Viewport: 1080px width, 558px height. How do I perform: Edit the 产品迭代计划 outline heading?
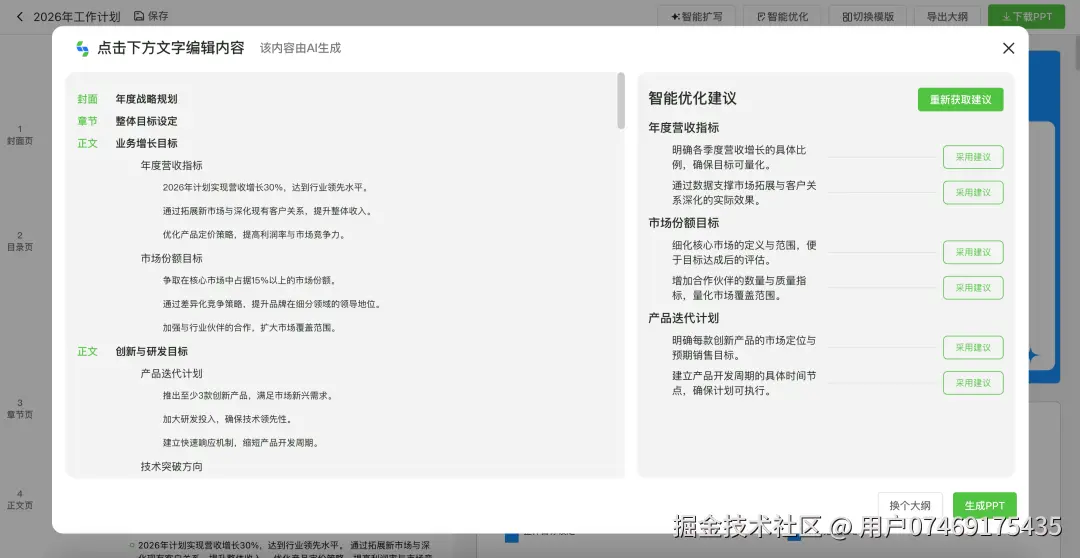(172, 373)
